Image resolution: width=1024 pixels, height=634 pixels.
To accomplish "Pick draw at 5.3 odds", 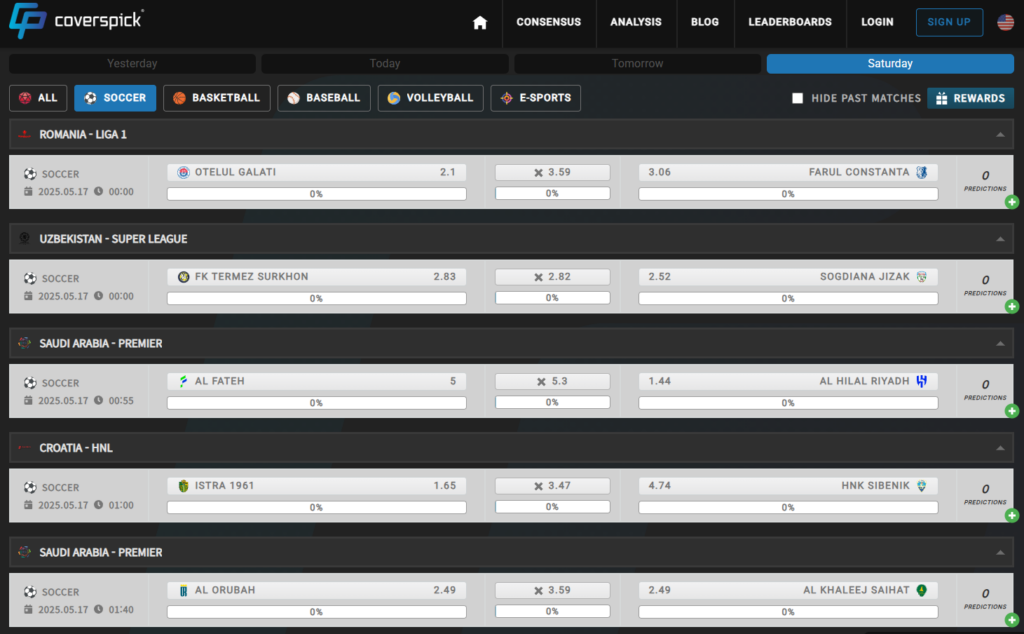I will (x=552, y=381).
